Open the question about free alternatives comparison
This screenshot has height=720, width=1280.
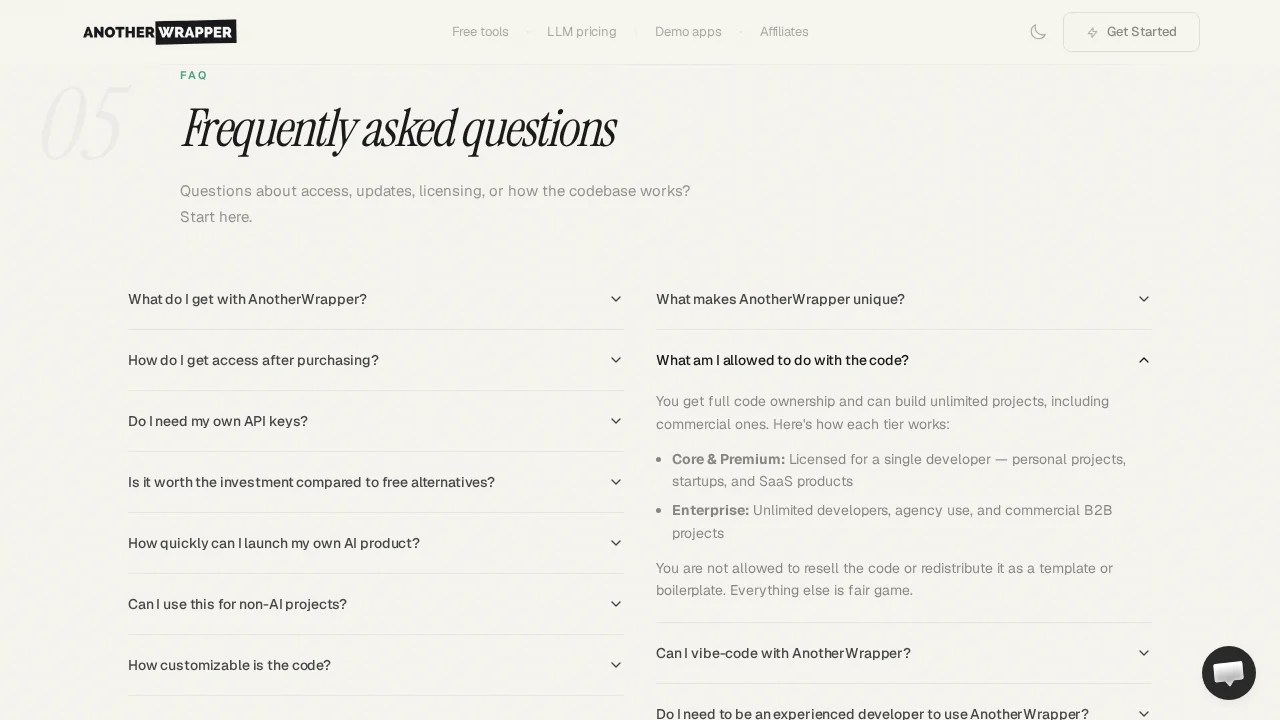click(x=376, y=482)
